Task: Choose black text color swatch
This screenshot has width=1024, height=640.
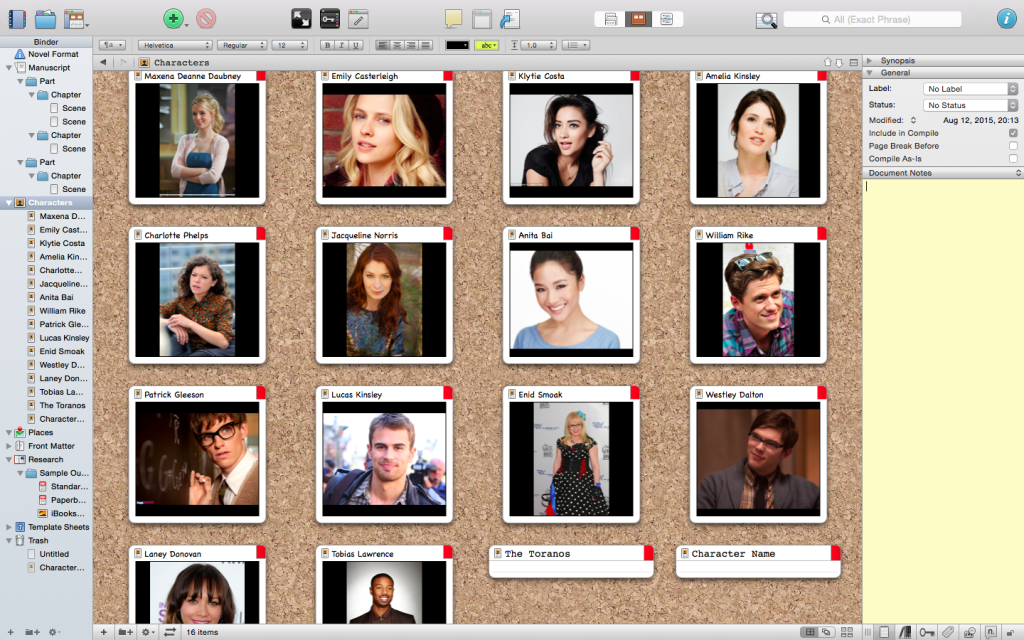Action: 457,45
